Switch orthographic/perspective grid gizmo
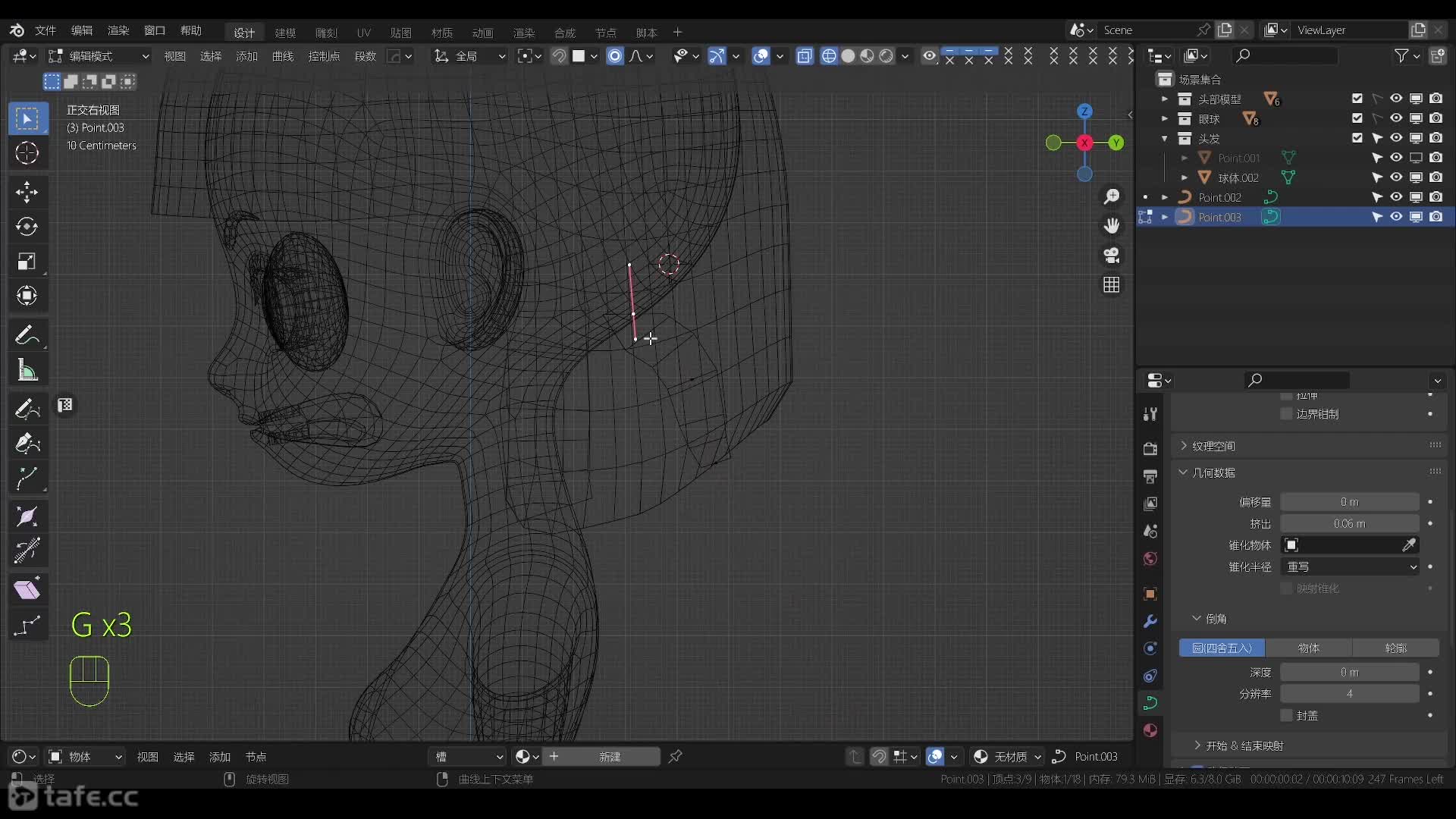Image resolution: width=1456 pixels, height=819 pixels. pyautogui.click(x=1112, y=285)
